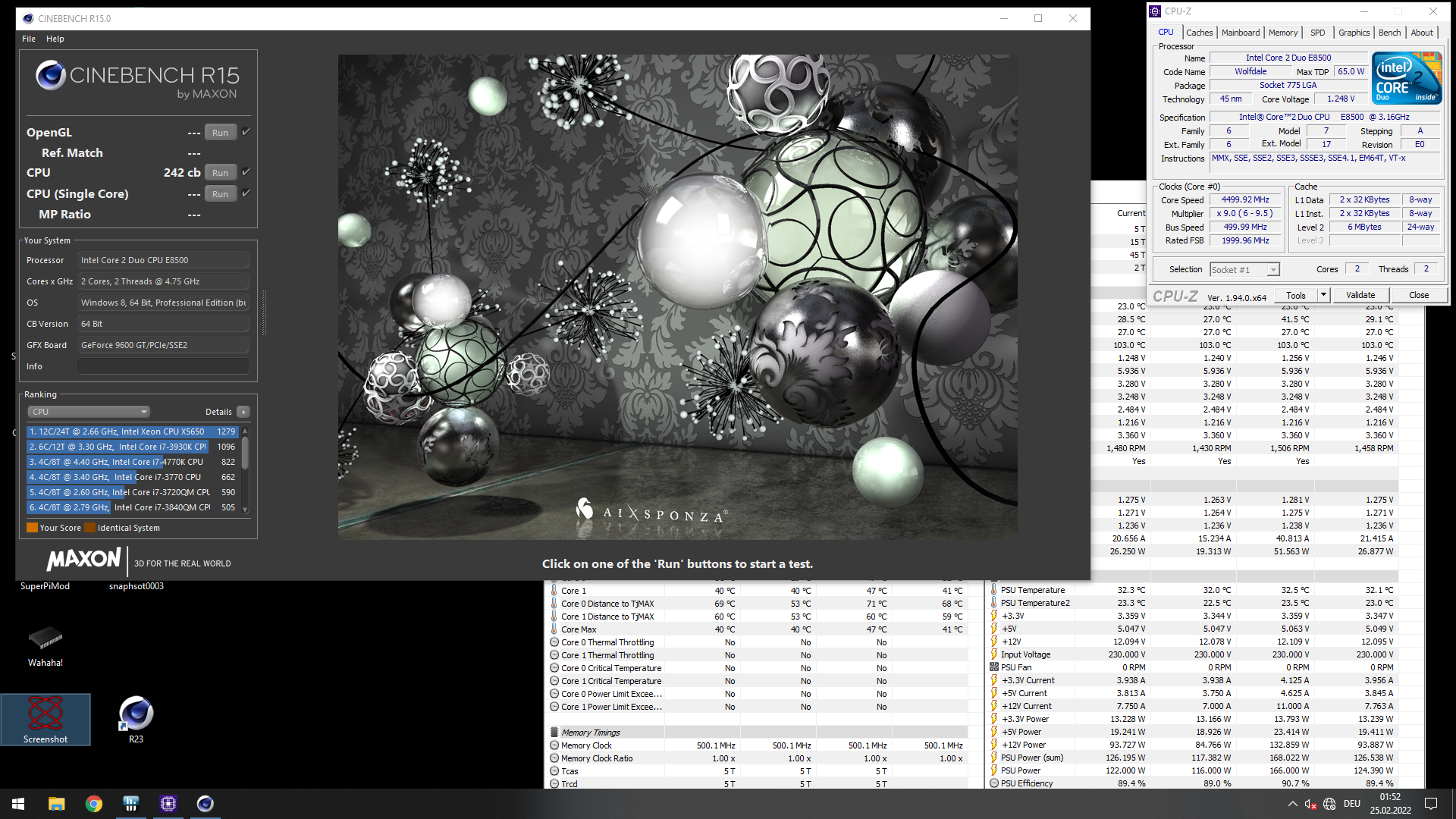Screen dimensions: 1456x819
Task: Switch to the Caches tab in CPU-Z
Action: (x=1199, y=33)
